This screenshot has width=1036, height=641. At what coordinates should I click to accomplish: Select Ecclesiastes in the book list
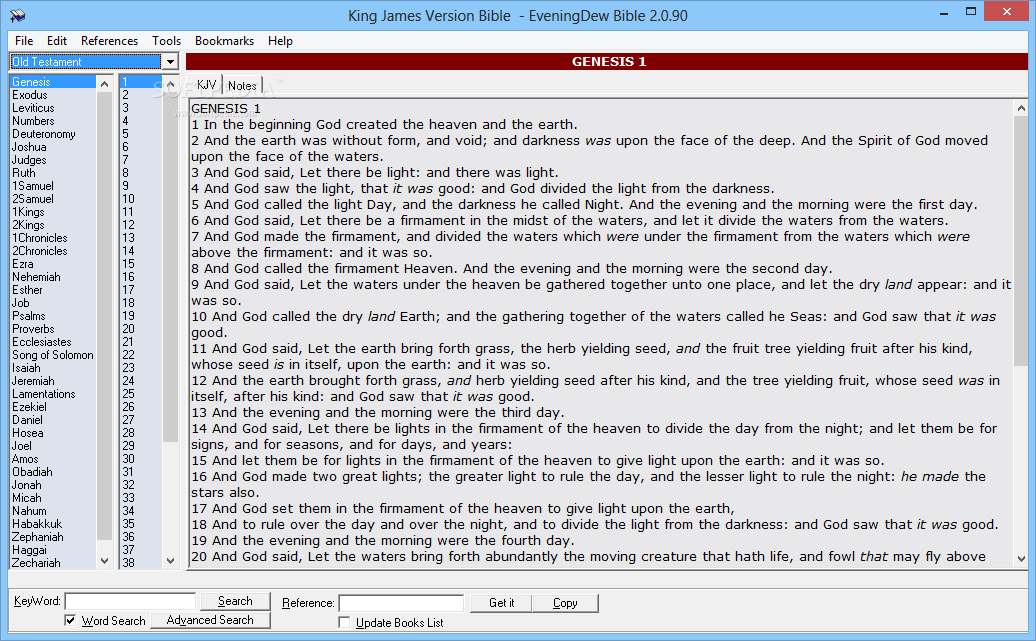click(x=53, y=342)
